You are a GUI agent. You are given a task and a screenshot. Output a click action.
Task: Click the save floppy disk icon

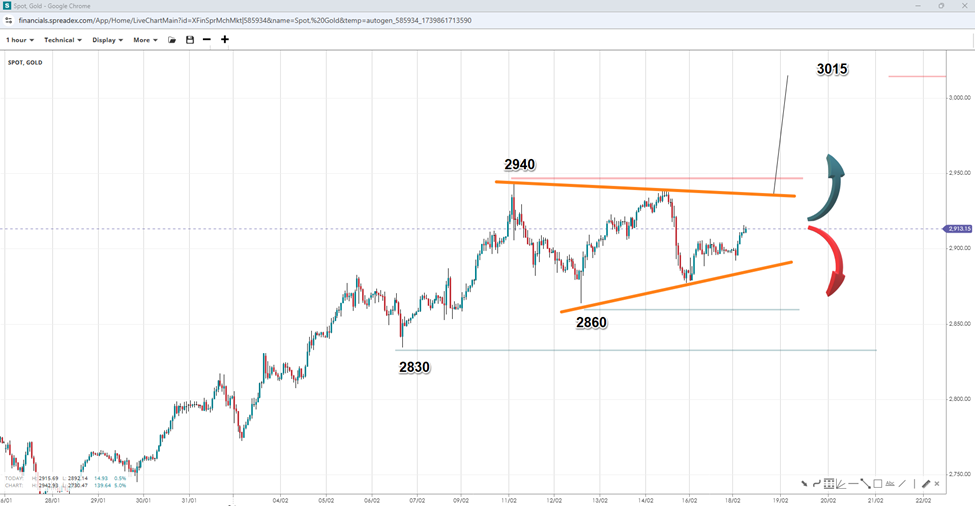pos(189,40)
